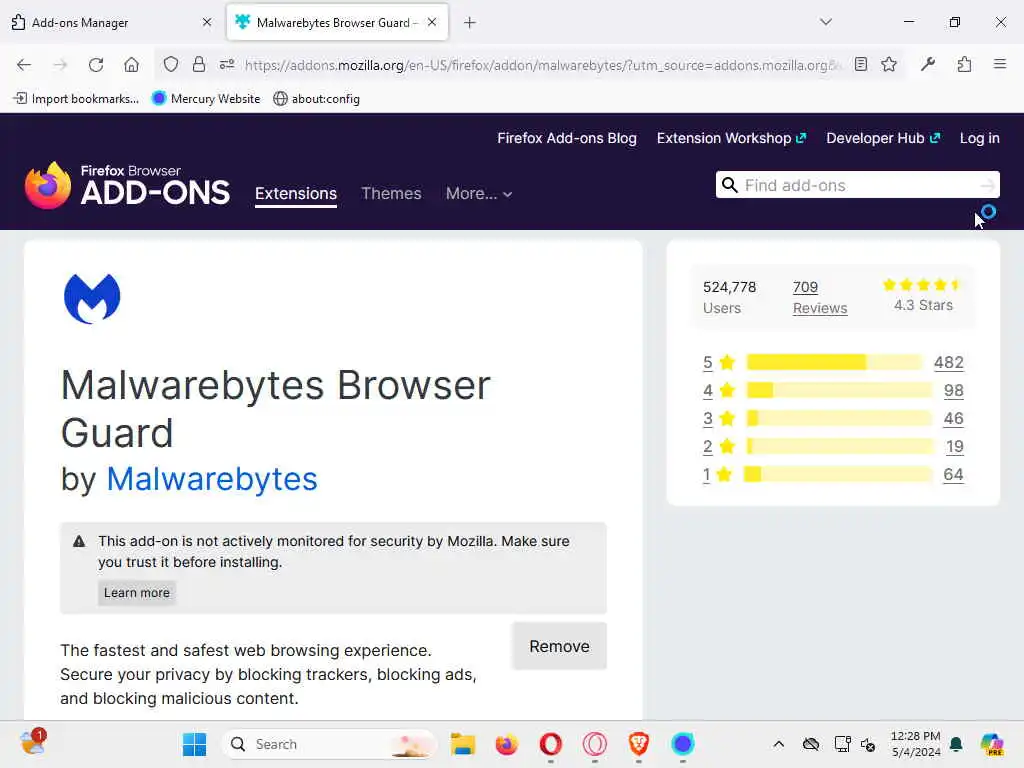Select the Malwarebytes Browser Guard tab
1024x768 pixels.
(x=337, y=23)
